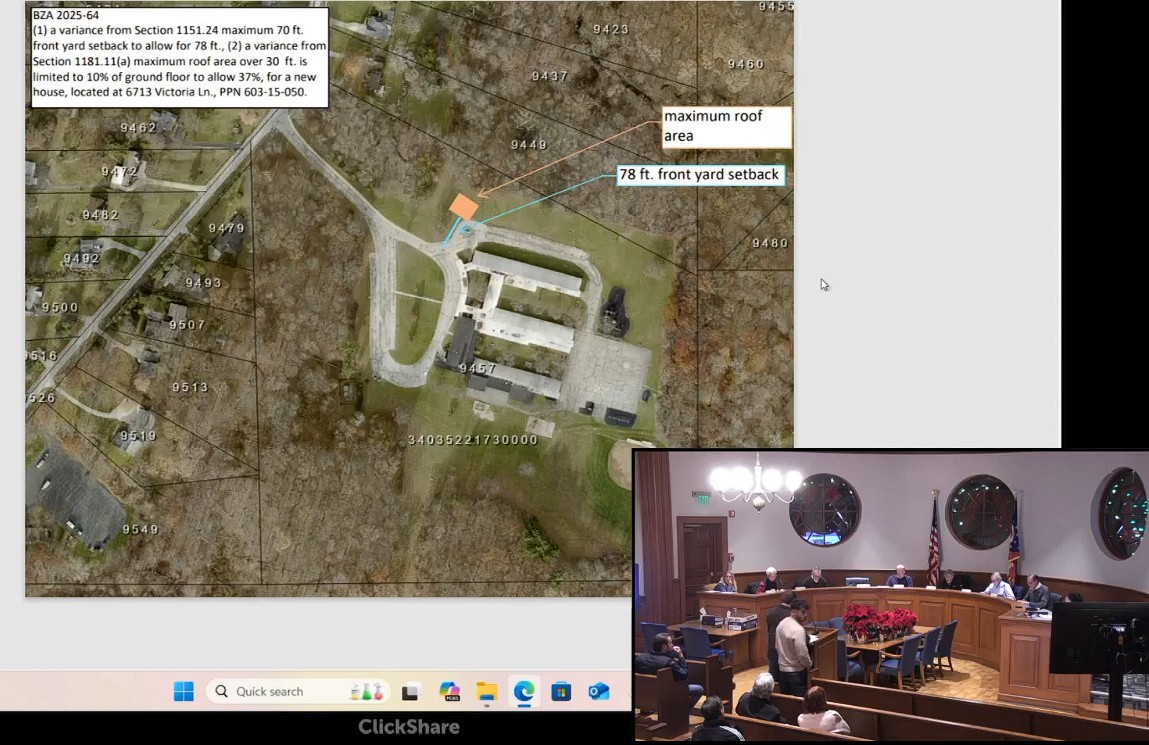Click parcel number 34035221730000
1149x745 pixels.
click(473, 440)
